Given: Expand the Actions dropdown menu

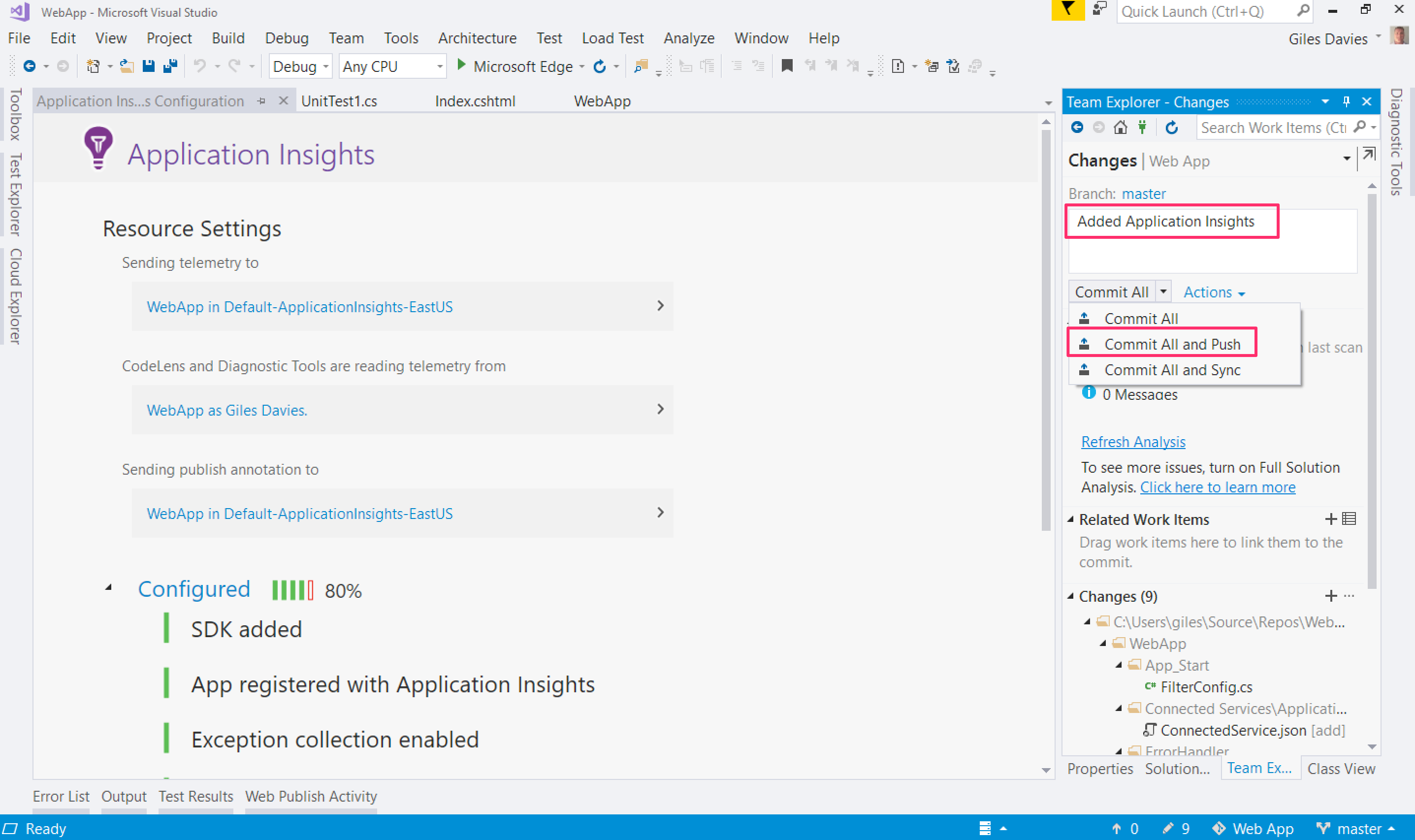Looking at the screenshot, I should [x=1214, y=292].
